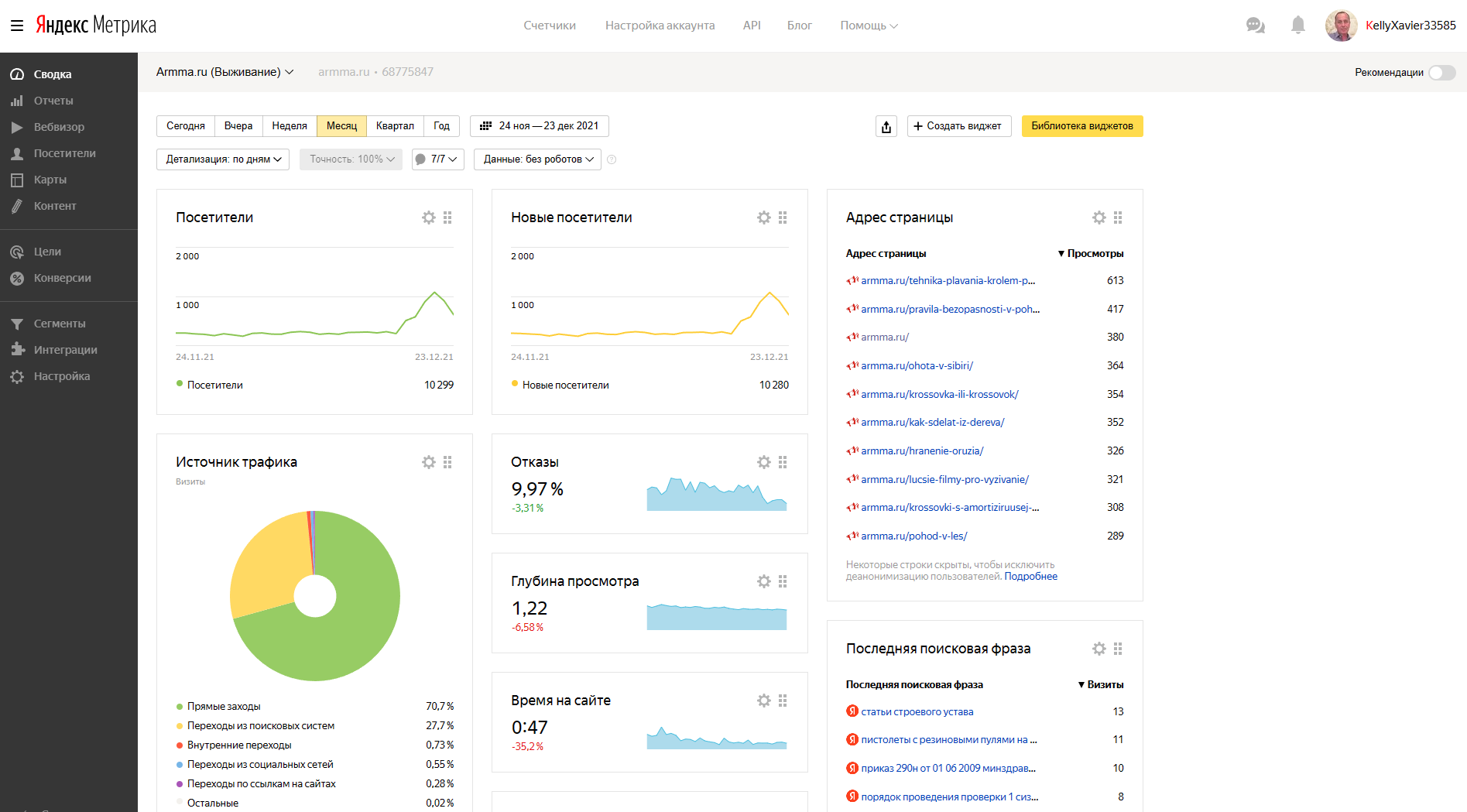Click the help question mark next to Данные
1467x812 pixels.
pos(612,159)
